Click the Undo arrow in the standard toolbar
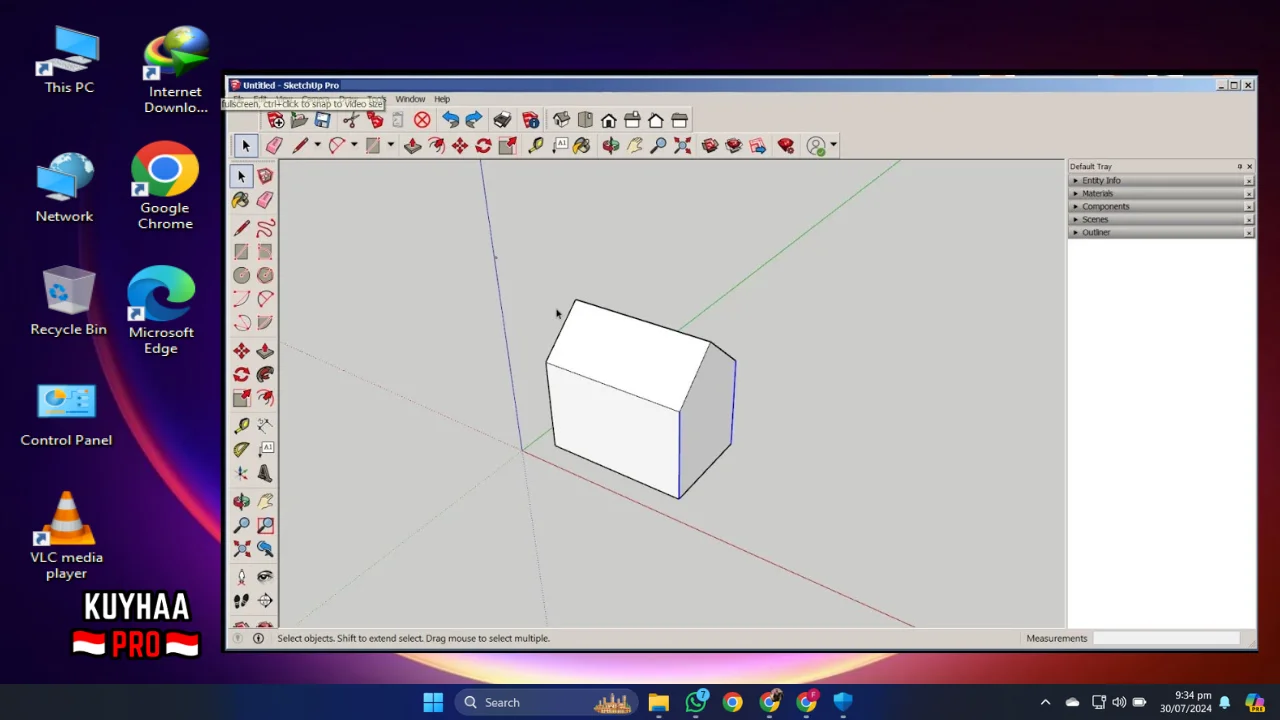This screenshot has width=1280, height=720. coord(450,120)
